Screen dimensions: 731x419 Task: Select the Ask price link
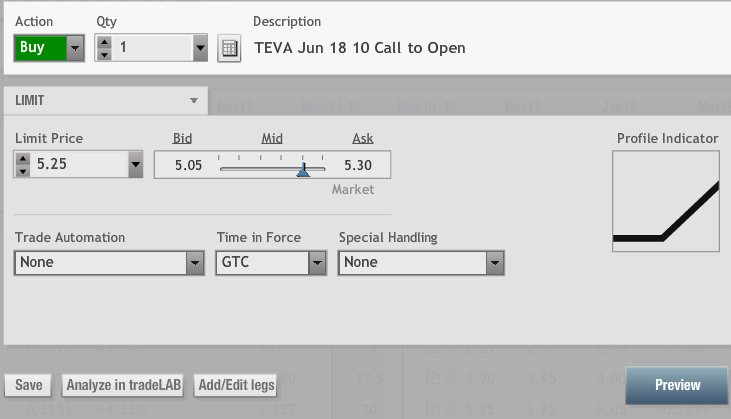[x=363, y=138]
